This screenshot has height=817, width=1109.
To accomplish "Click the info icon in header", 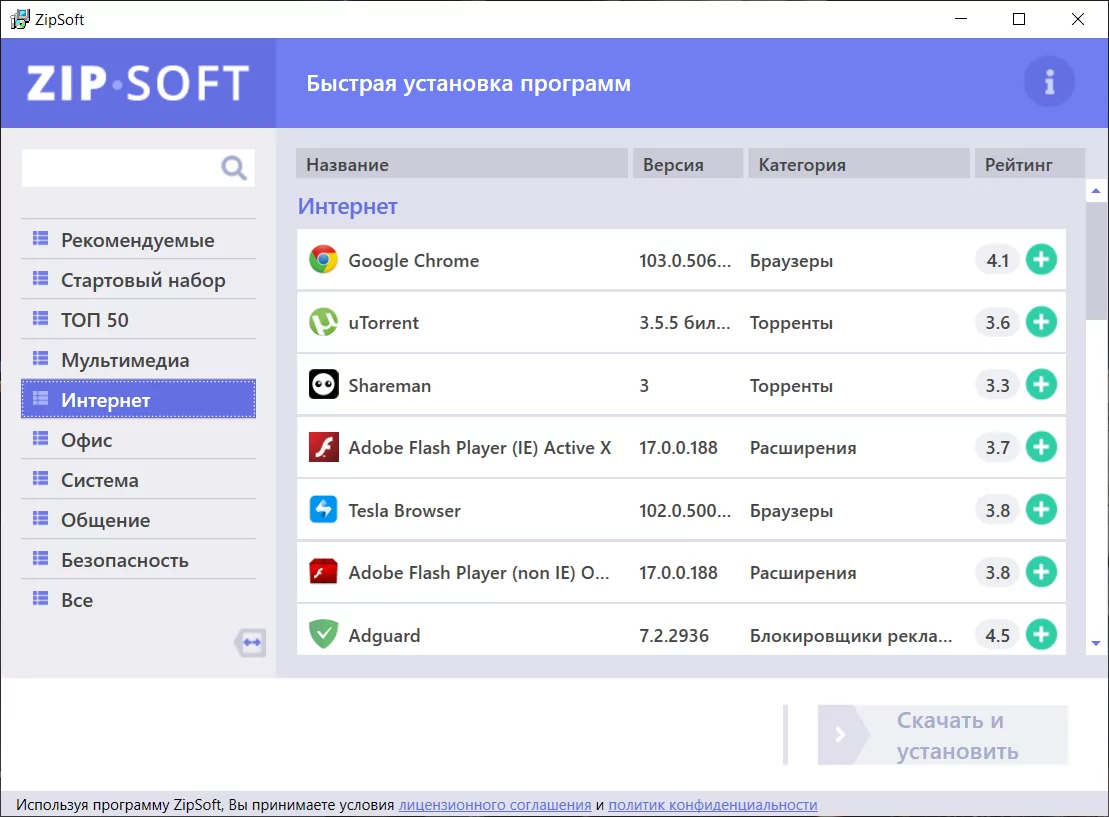I will click(x=1049, y=82).
